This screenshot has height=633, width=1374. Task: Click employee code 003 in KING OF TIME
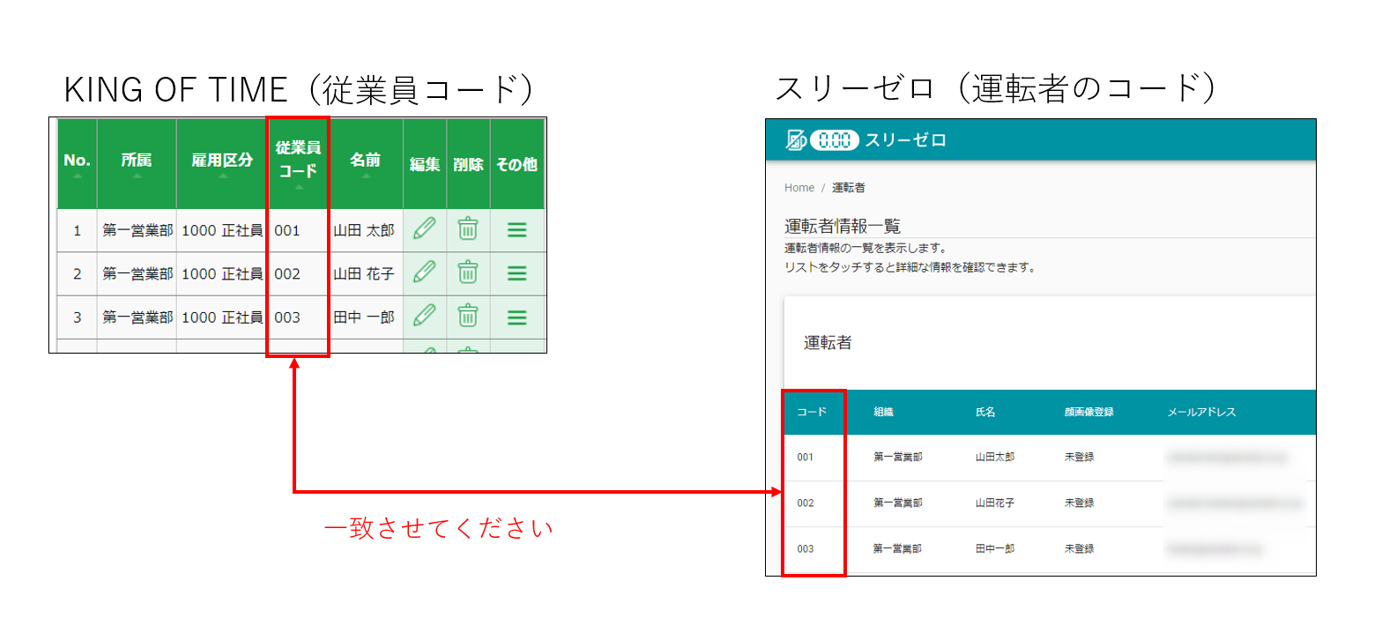(287, 316)
